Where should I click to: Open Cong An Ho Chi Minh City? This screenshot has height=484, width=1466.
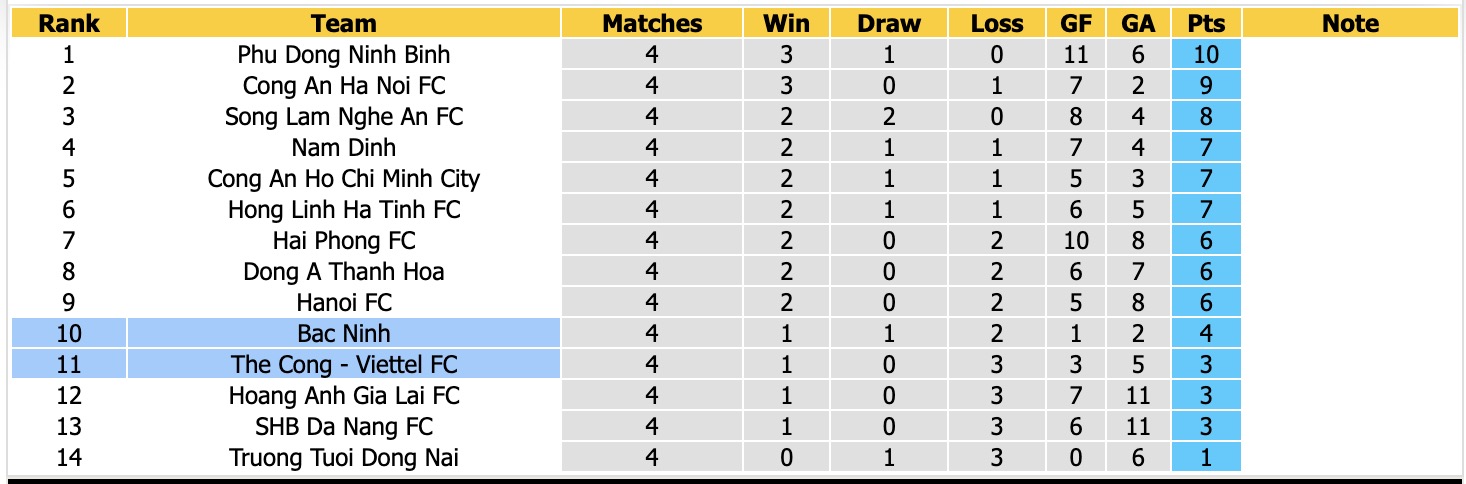[x=344, y=179]
